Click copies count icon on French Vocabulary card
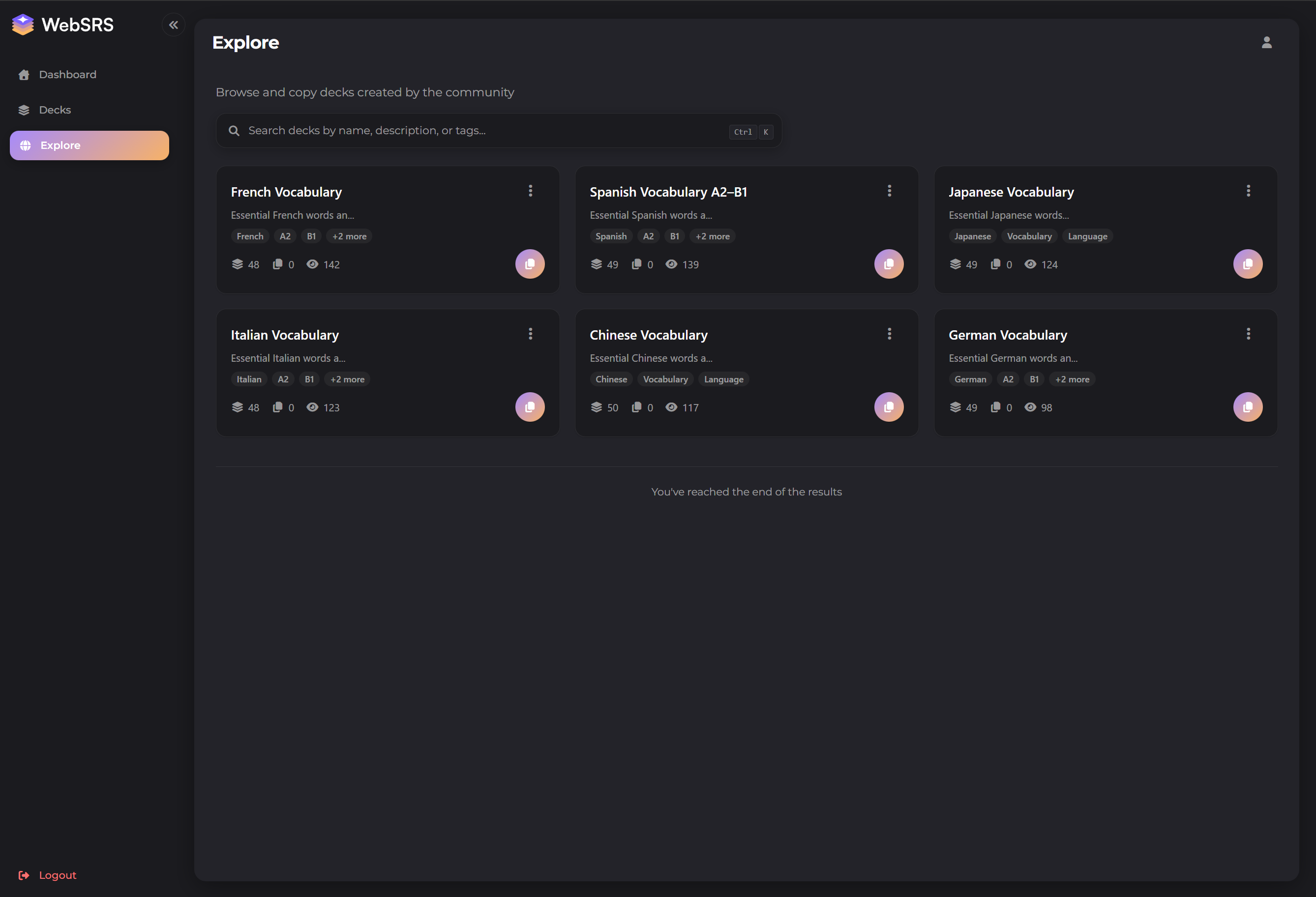 point(277,264)
